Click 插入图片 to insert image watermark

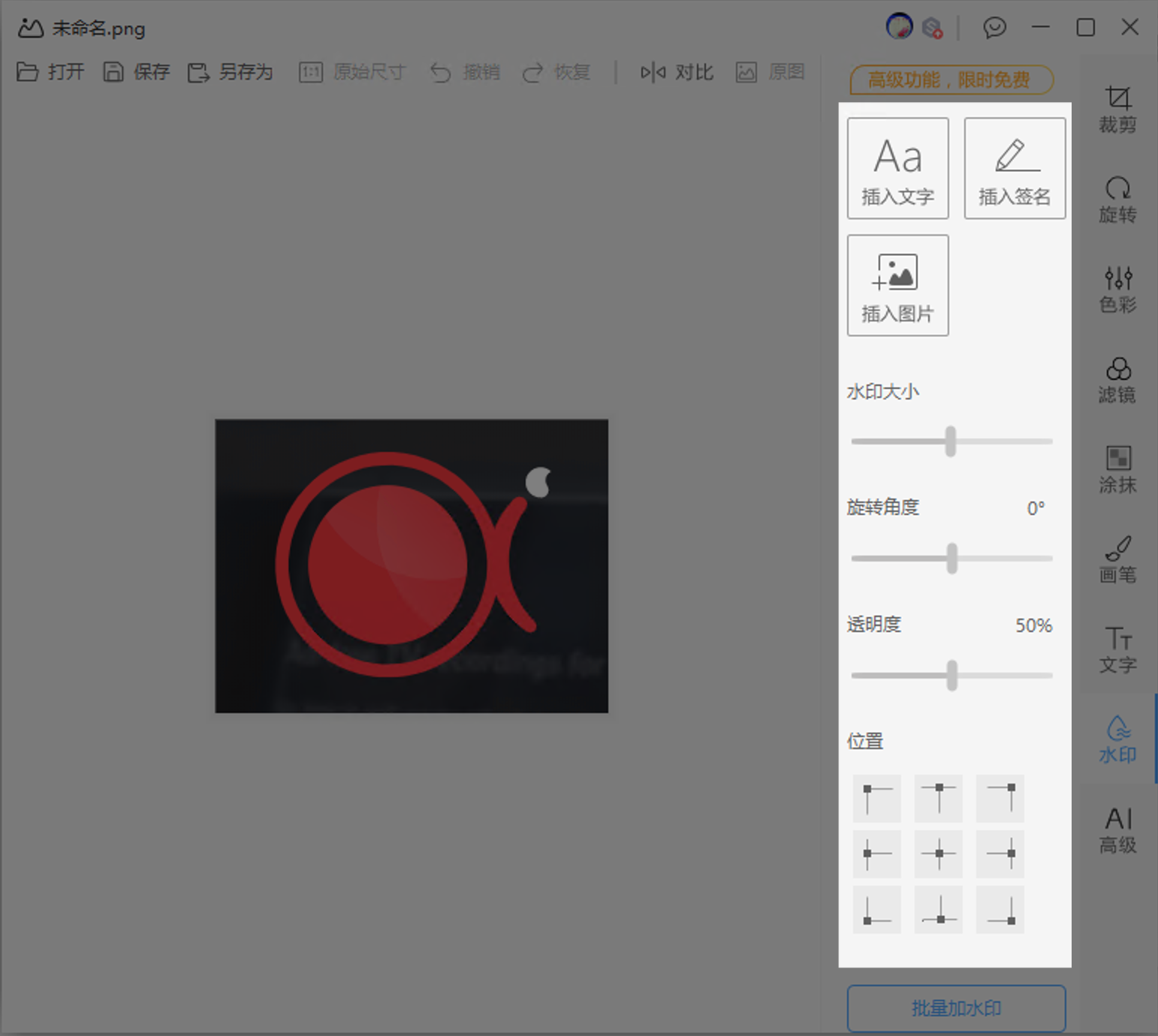click(897, 285)
